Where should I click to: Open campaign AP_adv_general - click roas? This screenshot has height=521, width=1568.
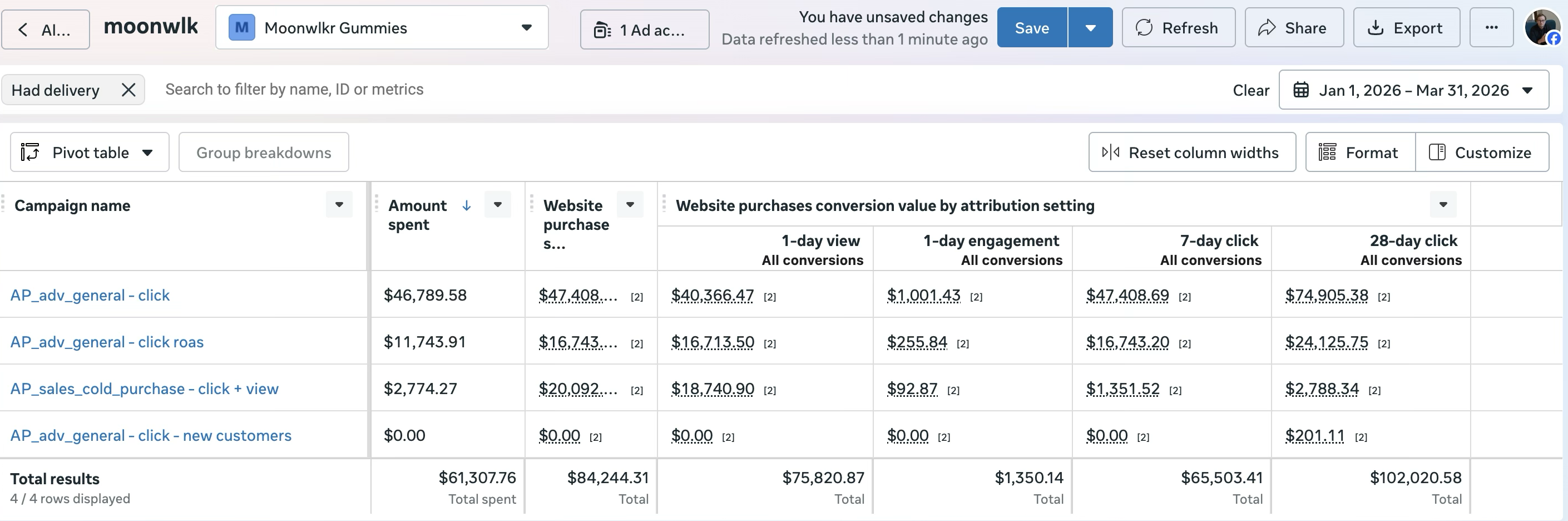coord(107,342)
